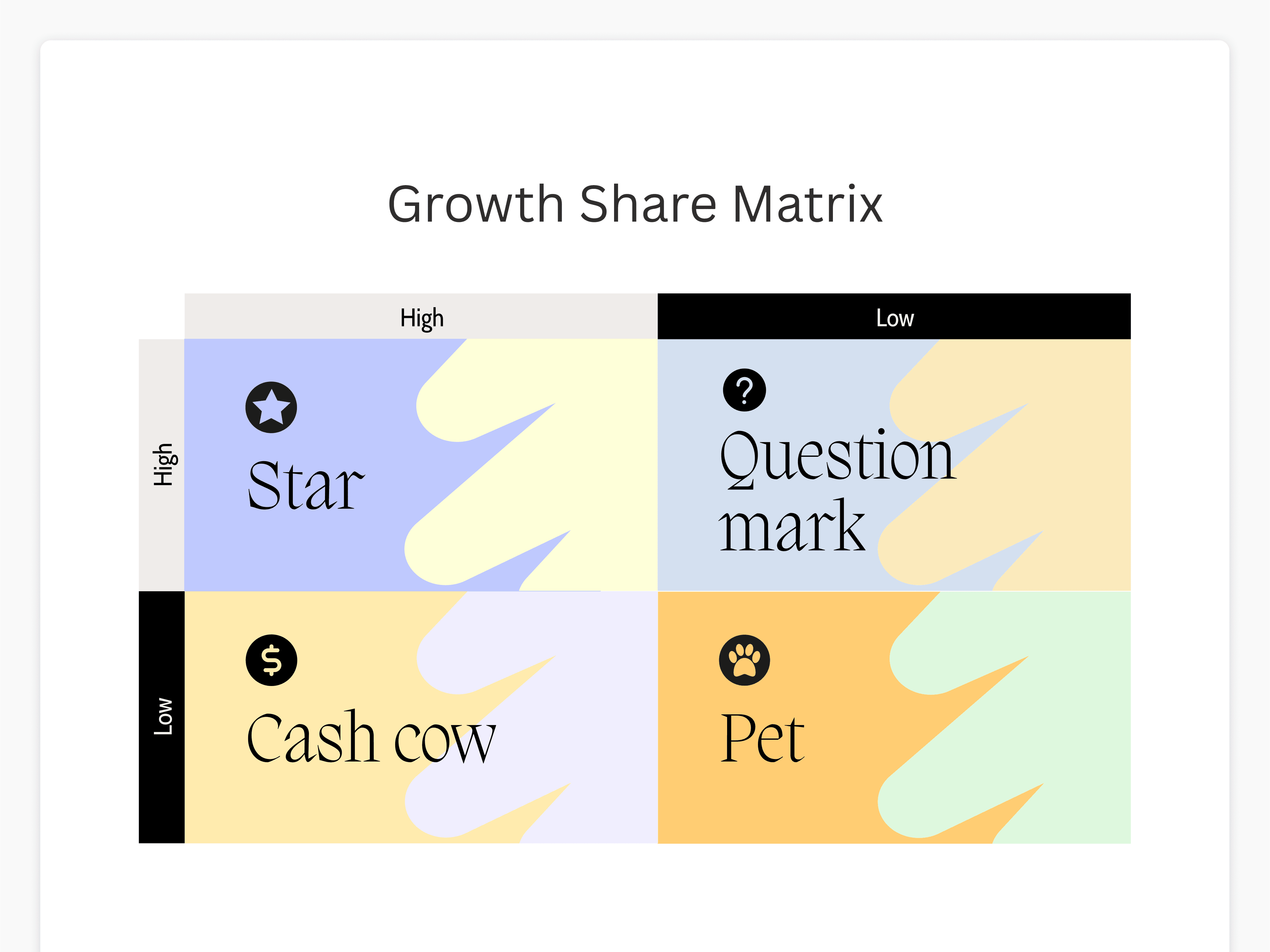Select the Growth Share Matrix title
Viewport: 1270px width, 952px height.
coord(635,204)
